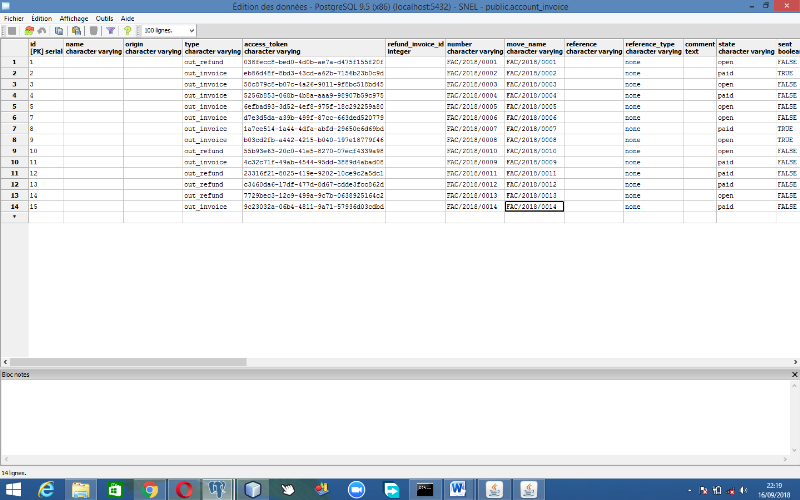Click the data grid horizontal scrollbar thumb
The width and height of the screenshot is (800, 500).
point(128,362)
